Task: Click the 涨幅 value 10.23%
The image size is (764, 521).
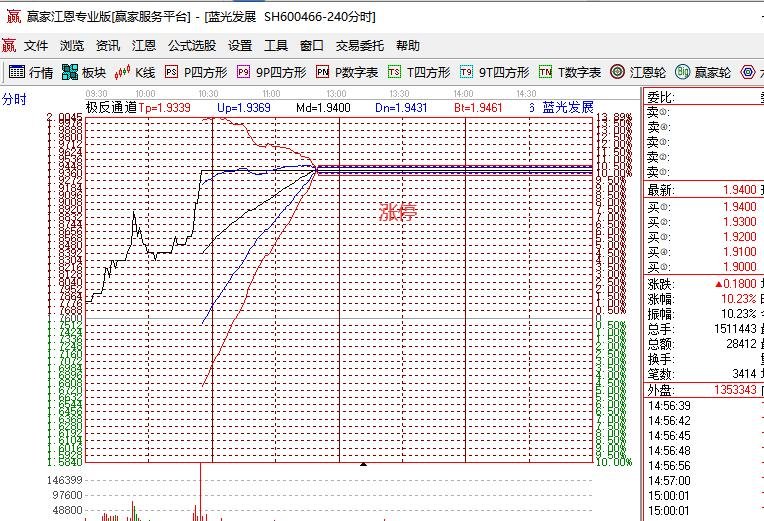Action: point(739,299)
